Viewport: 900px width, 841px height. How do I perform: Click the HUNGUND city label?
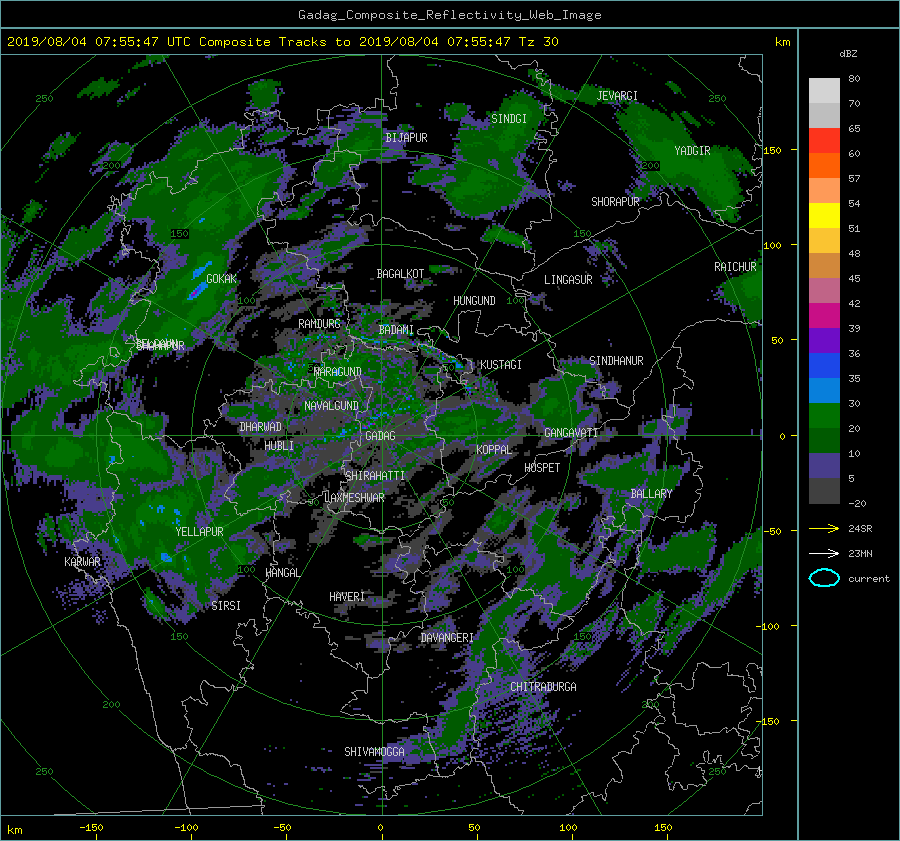[474, 301]
